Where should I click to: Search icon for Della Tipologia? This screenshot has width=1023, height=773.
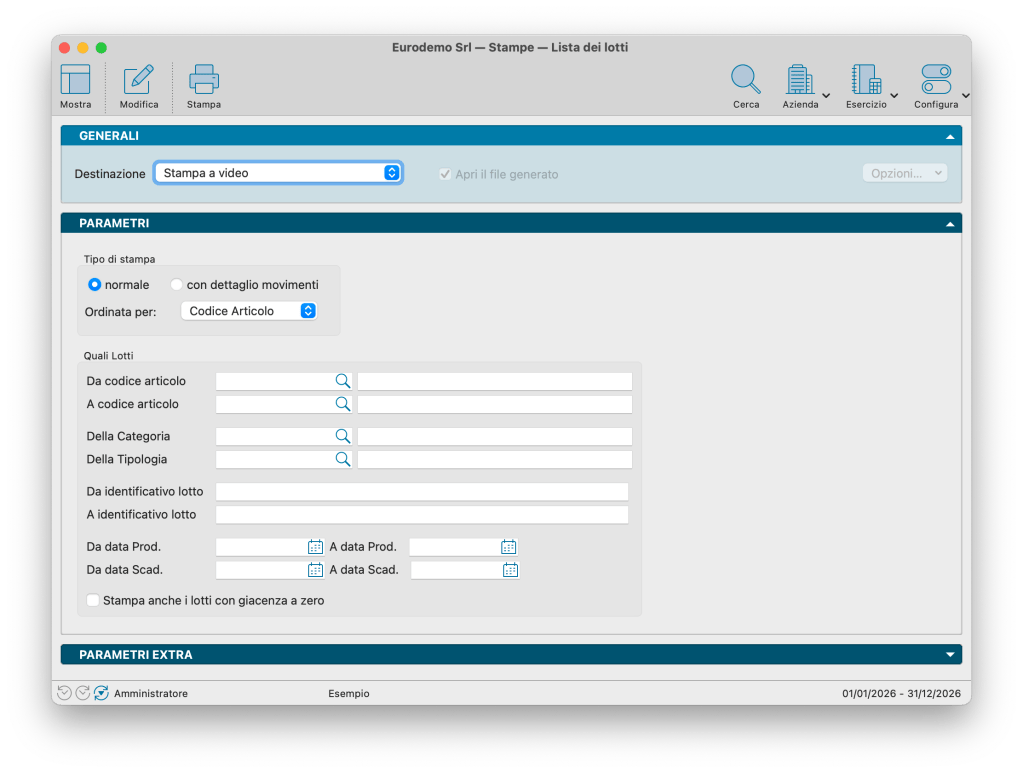tap(343, 459)
